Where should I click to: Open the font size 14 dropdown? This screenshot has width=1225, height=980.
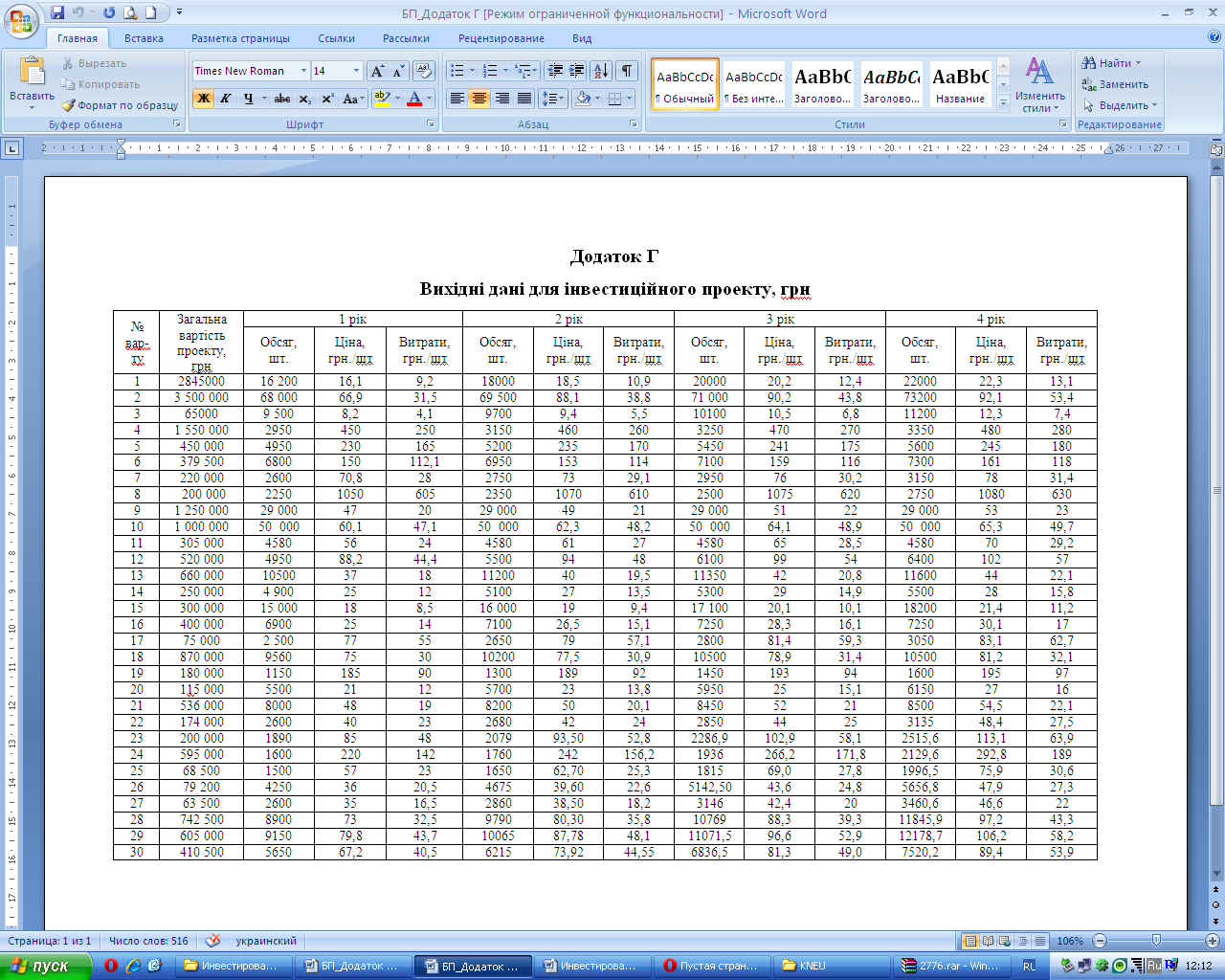pyautogui.click(x=356, y=71)
